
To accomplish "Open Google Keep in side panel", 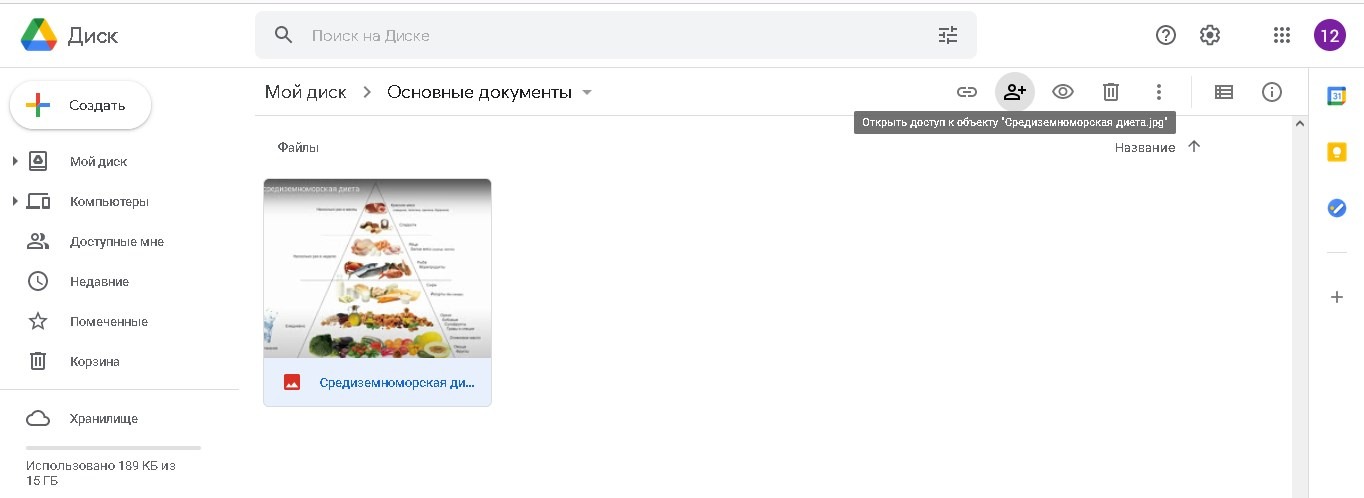I will click(1336, 152).
